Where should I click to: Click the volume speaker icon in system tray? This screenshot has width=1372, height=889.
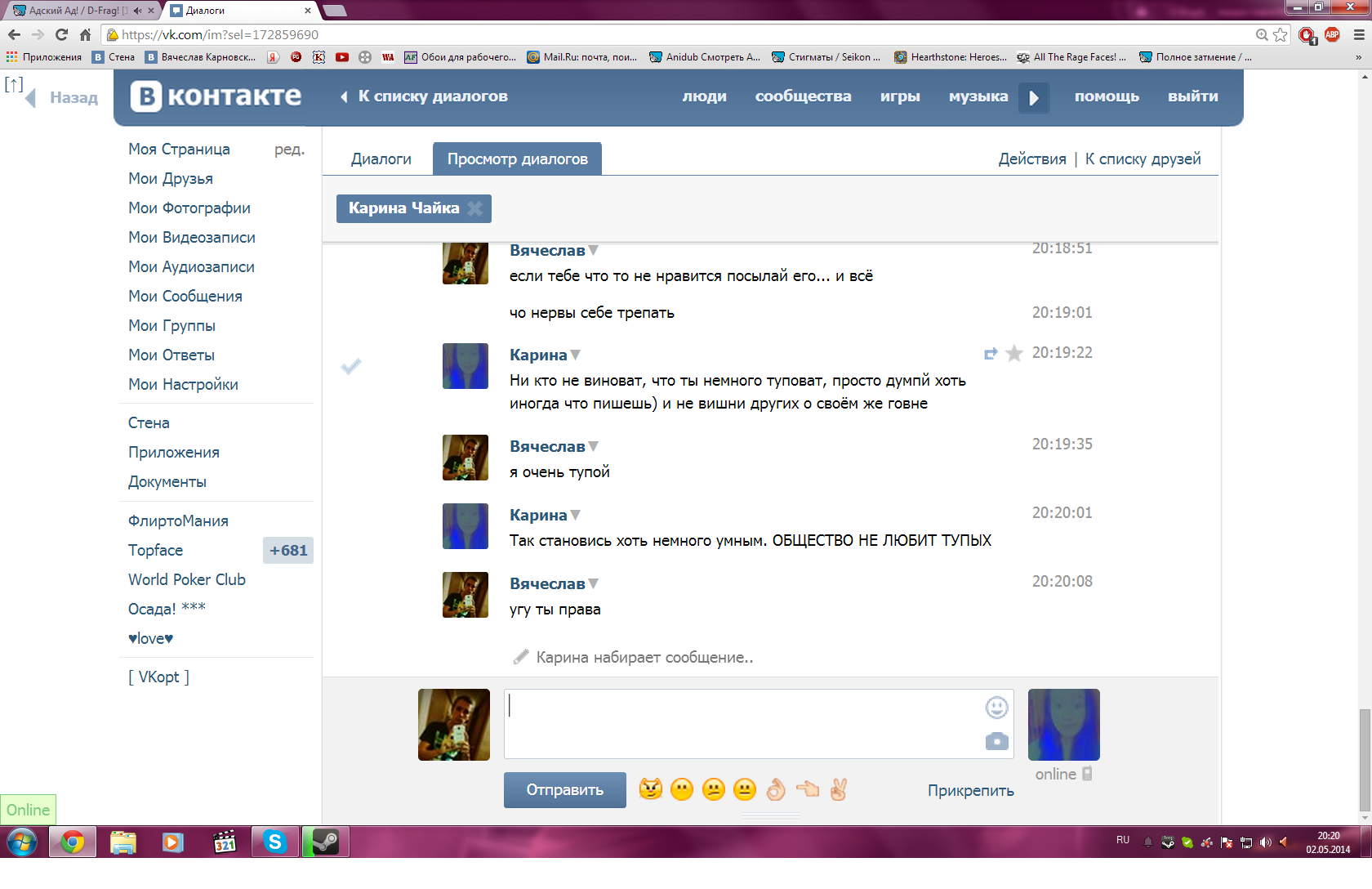pos(1265,842)
